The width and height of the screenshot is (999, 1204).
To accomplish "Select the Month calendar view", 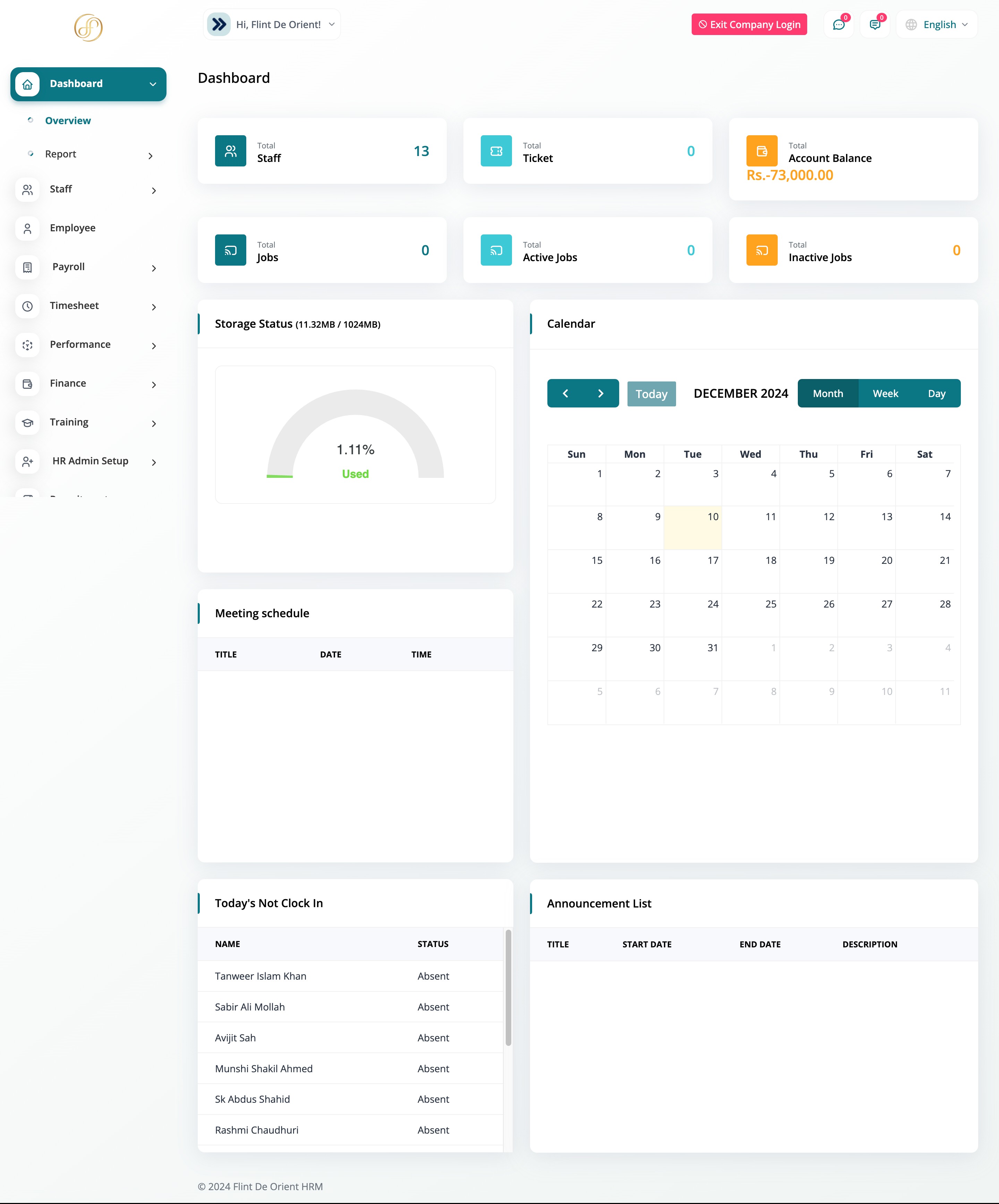I will [x=828, y=393].
